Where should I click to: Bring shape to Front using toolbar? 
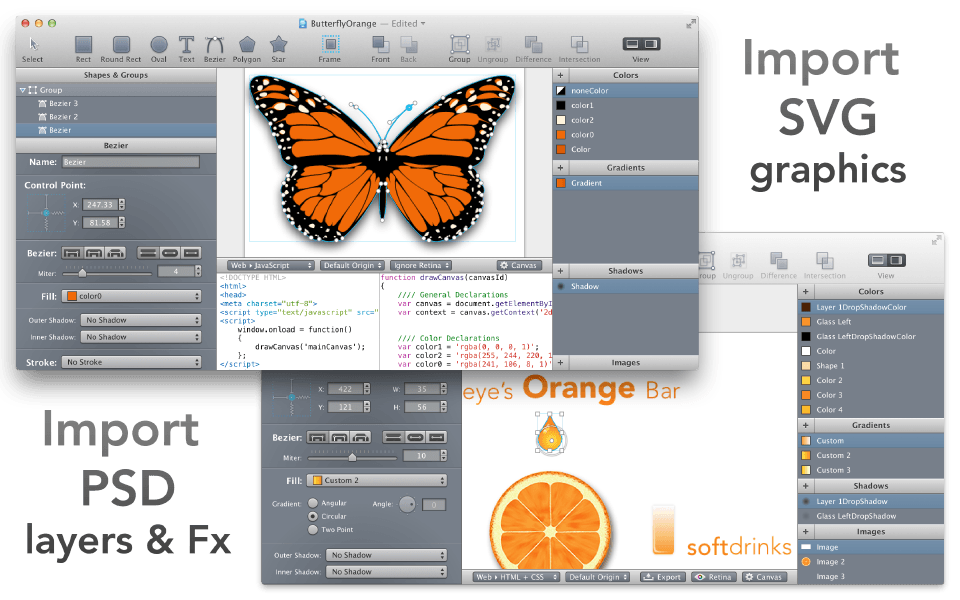point(380,45)
